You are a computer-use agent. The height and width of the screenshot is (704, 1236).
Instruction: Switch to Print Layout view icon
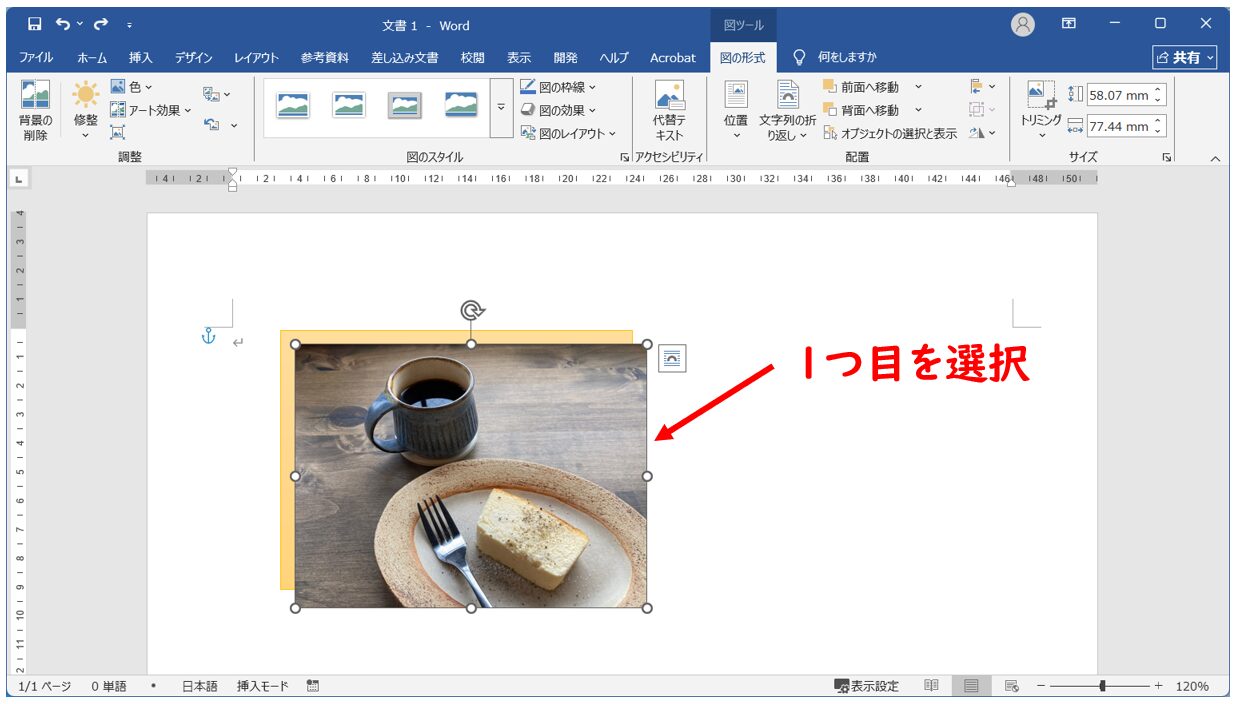pos(970,686)
